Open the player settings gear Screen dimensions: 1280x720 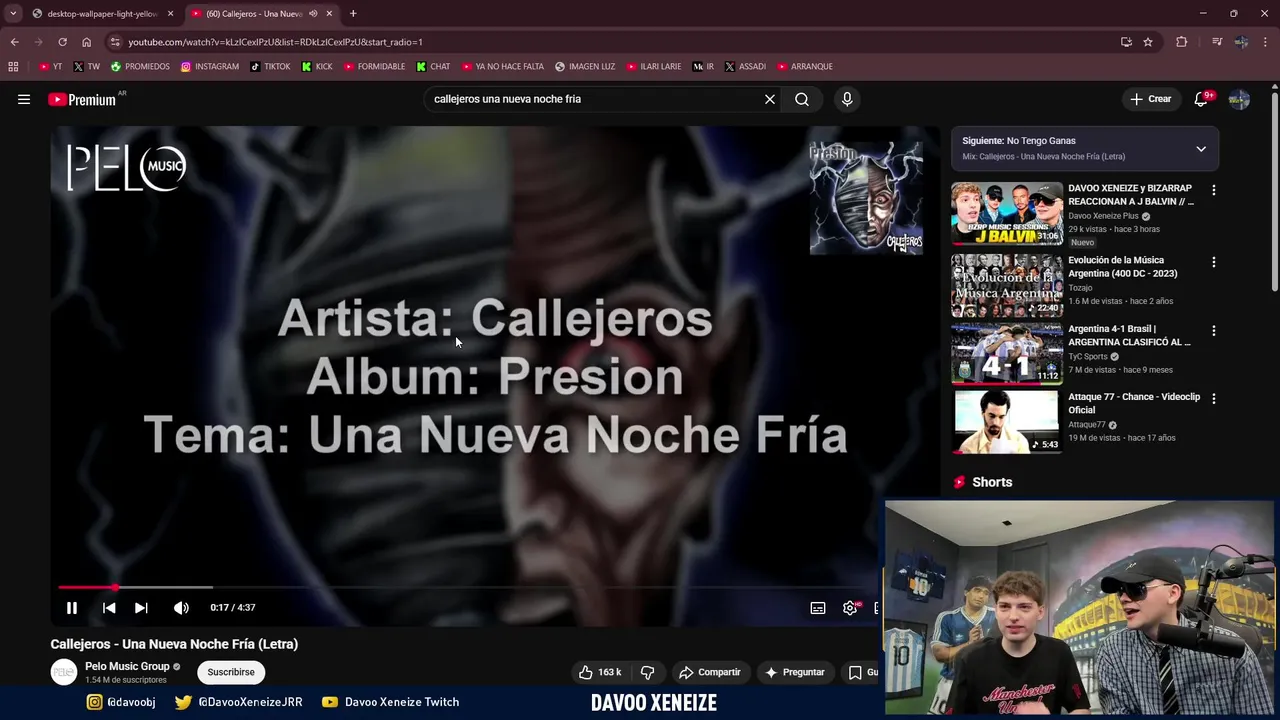pyautogui.click(x=850, y=607)
